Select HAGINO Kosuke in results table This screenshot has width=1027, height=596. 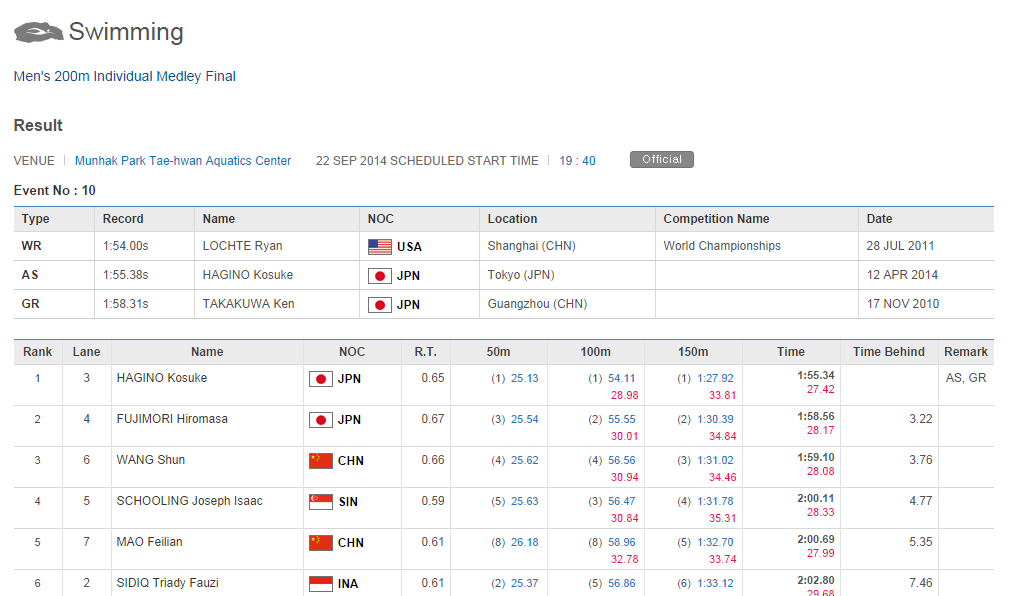162,378
